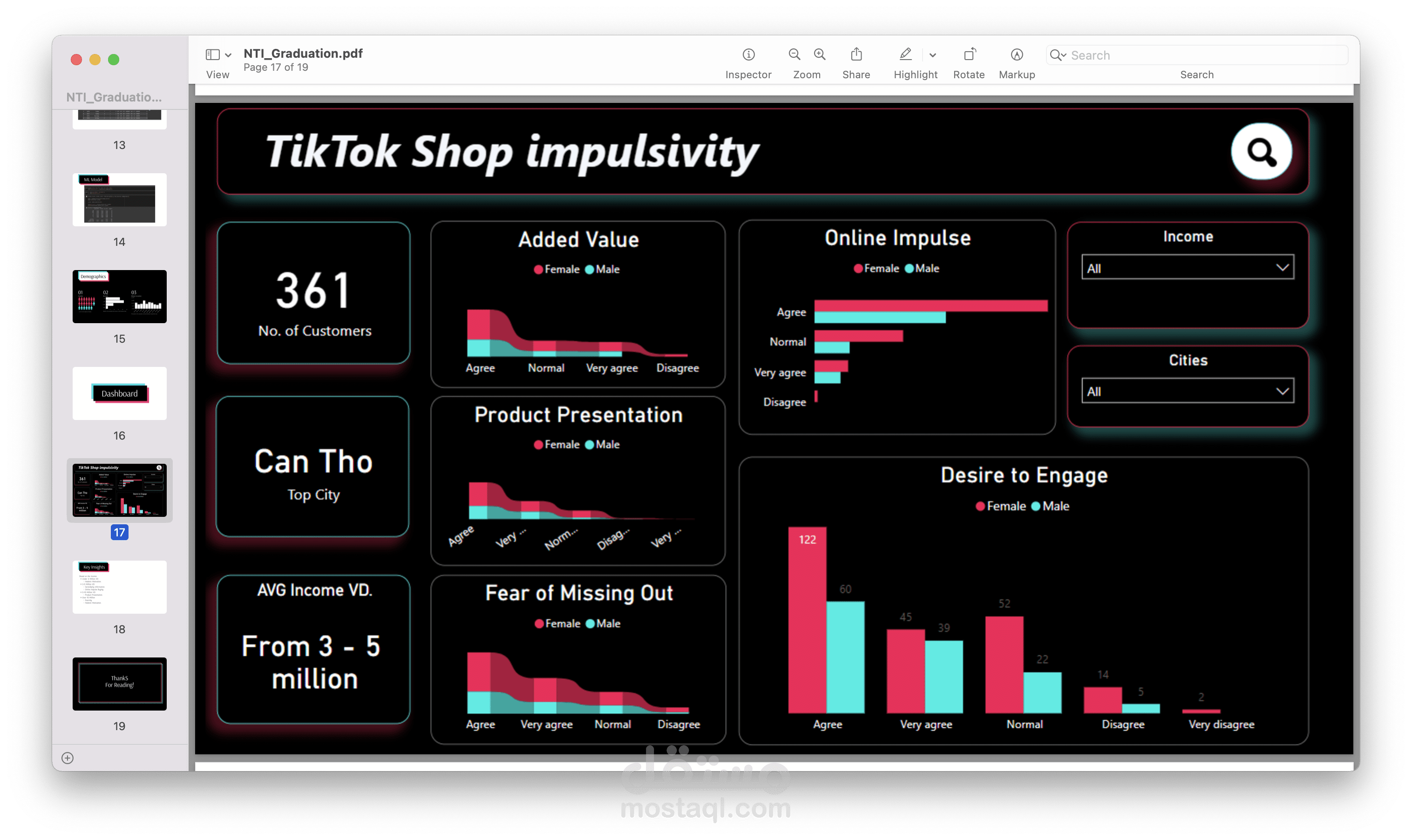Viewport: 1412px width, 840px height.
Task: Click Male legend in Added Value chart
Action: tap(602, 270)
